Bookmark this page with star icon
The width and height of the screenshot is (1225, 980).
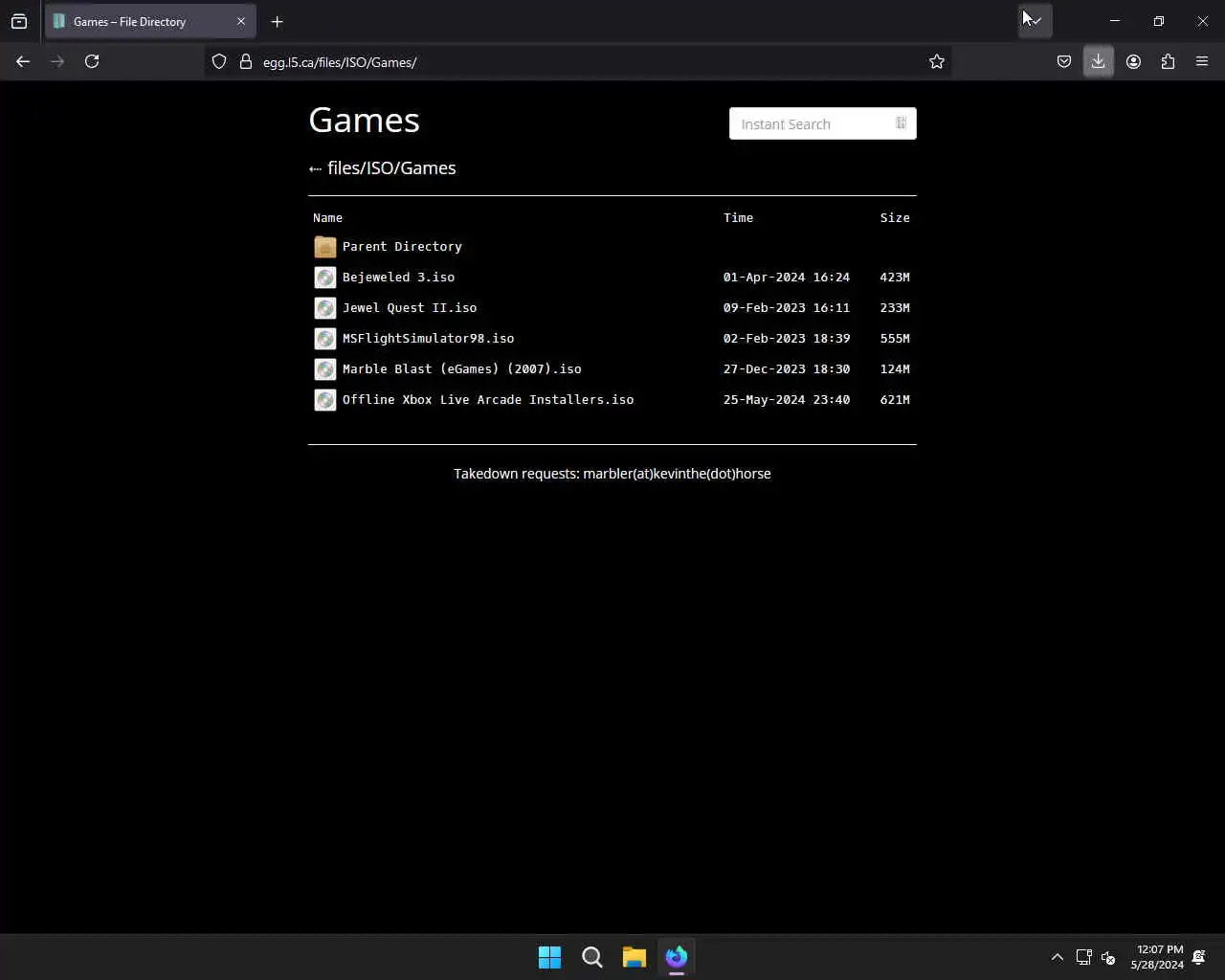937,61
